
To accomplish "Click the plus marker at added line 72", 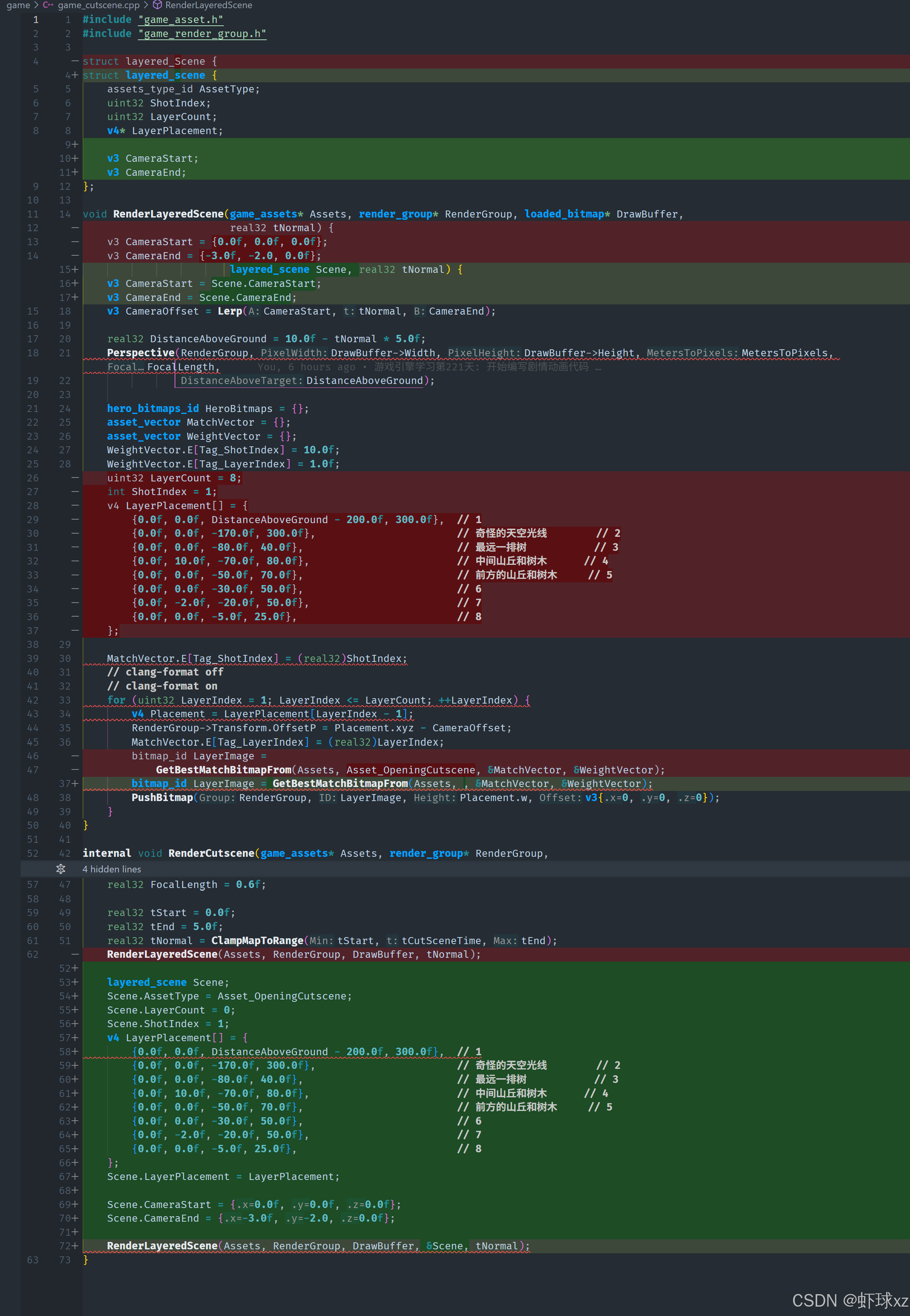I will coord(75,1246).
